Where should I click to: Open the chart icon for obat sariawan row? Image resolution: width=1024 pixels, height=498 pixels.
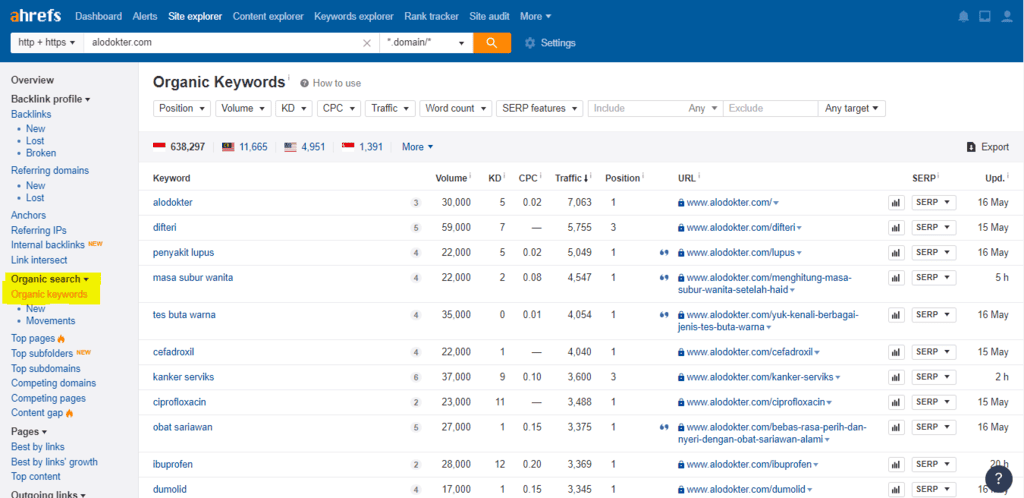pos(896,427)
